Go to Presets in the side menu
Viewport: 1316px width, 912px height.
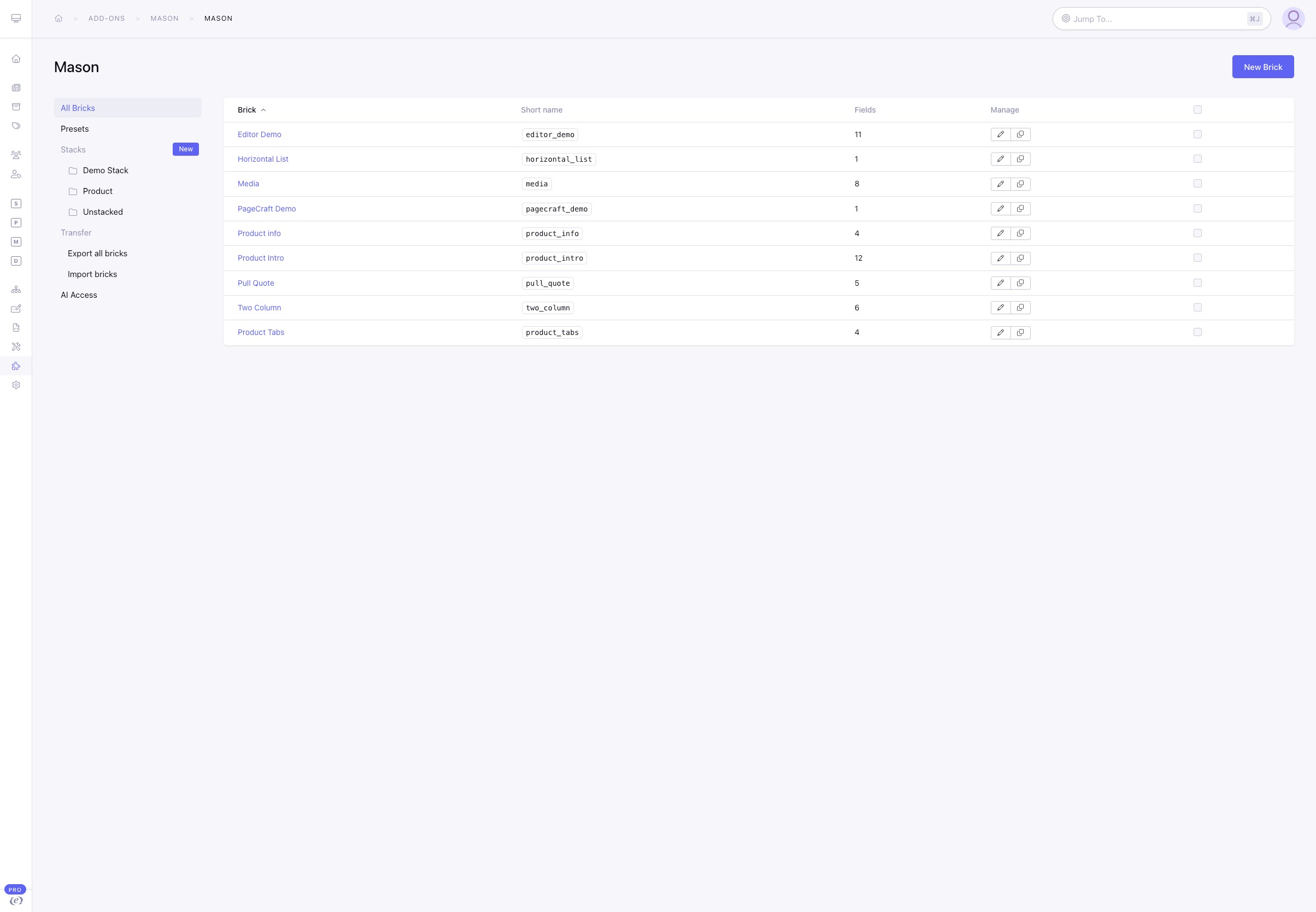75,129
